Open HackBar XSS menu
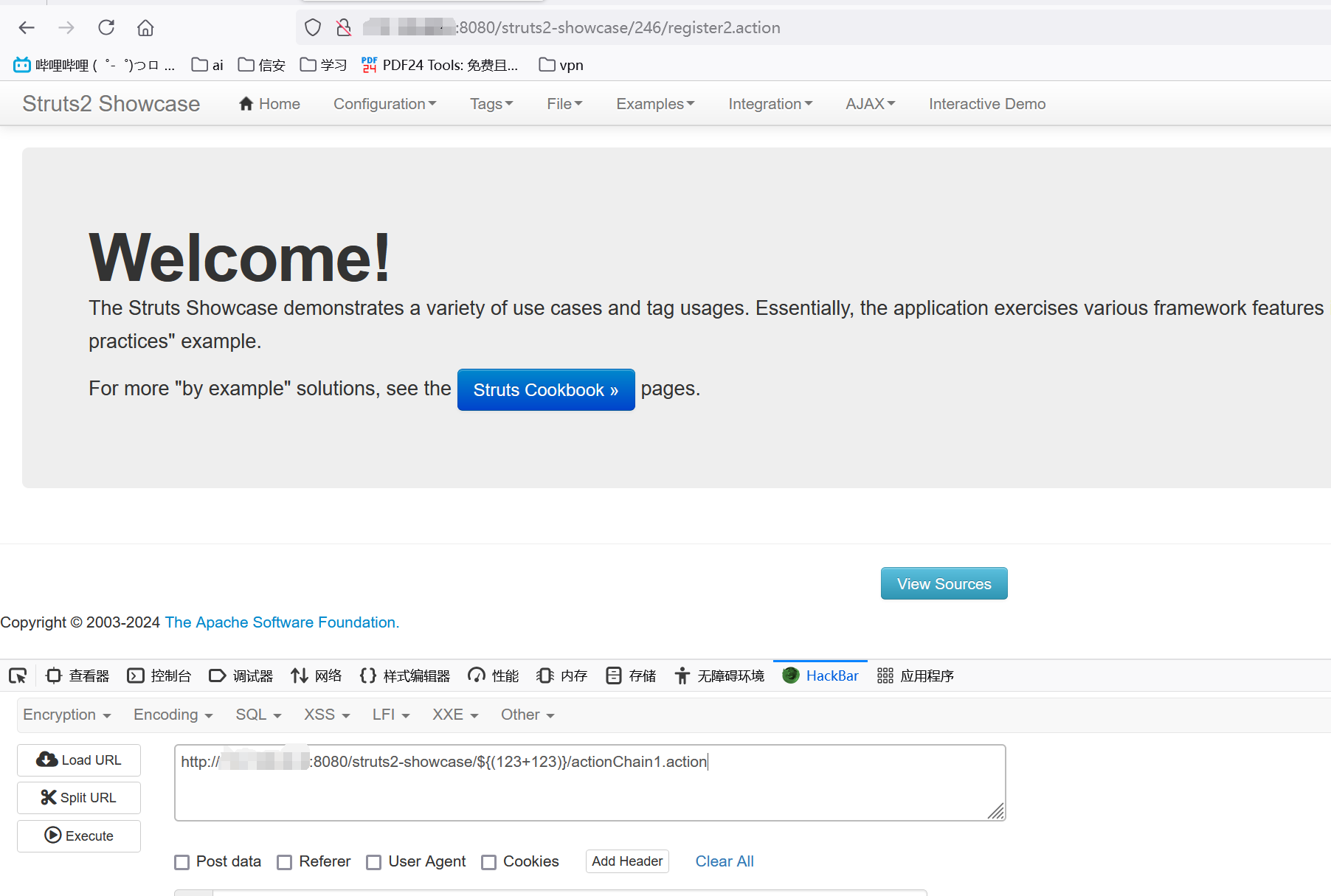Viewport: 1331px width, 896px height. click(x=327, y=715)
